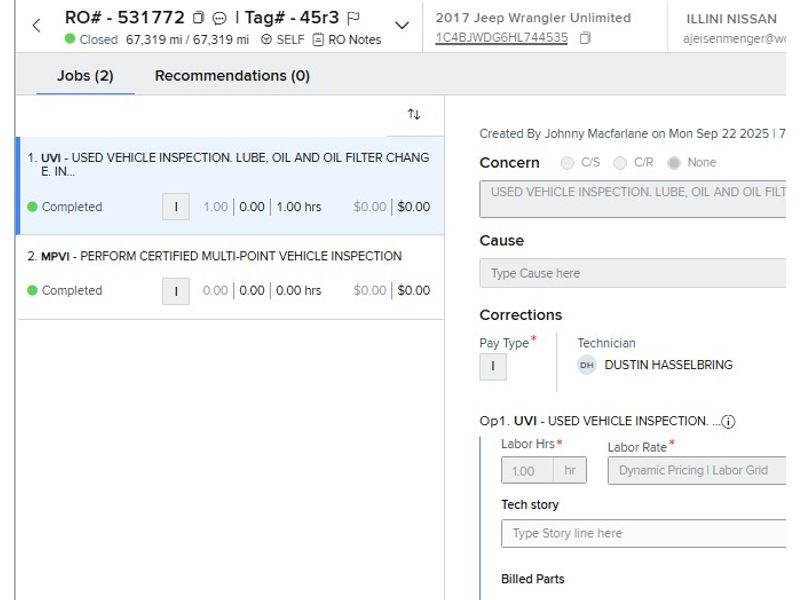Screen dimensions: 800x600
Task: Expand the RO header details chevron
Action: (x=402, y=26)
